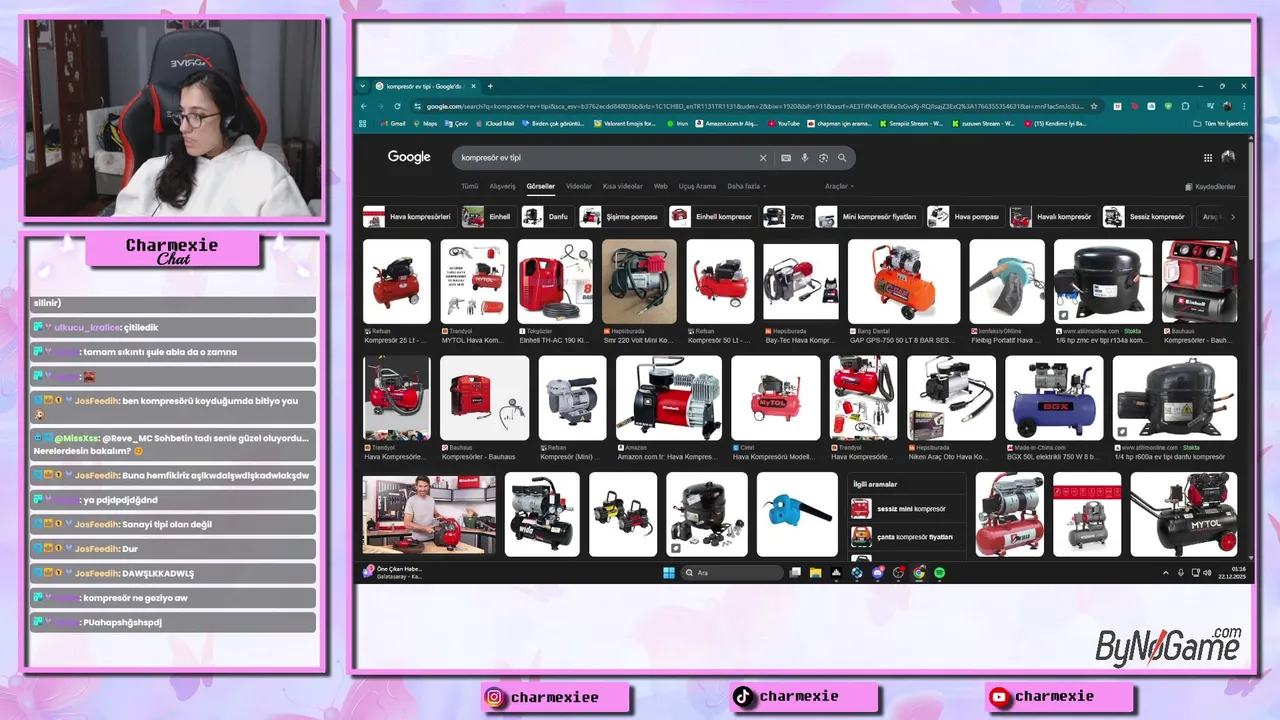The width and height of the screenshot is (1280, 720).
Task: Open Spotify from the taskbar
Action: point(940,573)
